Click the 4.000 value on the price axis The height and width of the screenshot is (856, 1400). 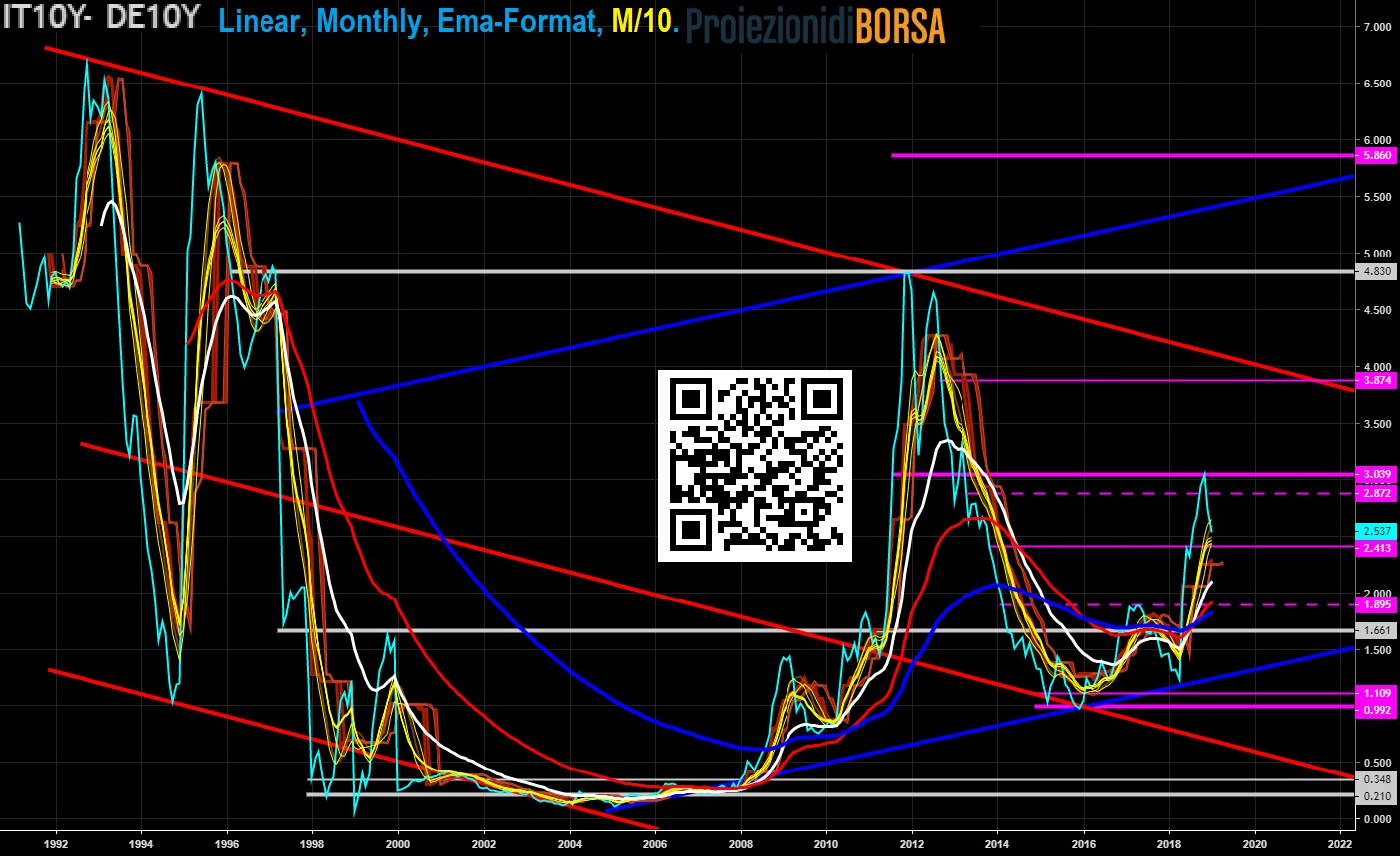[1377, 367]
